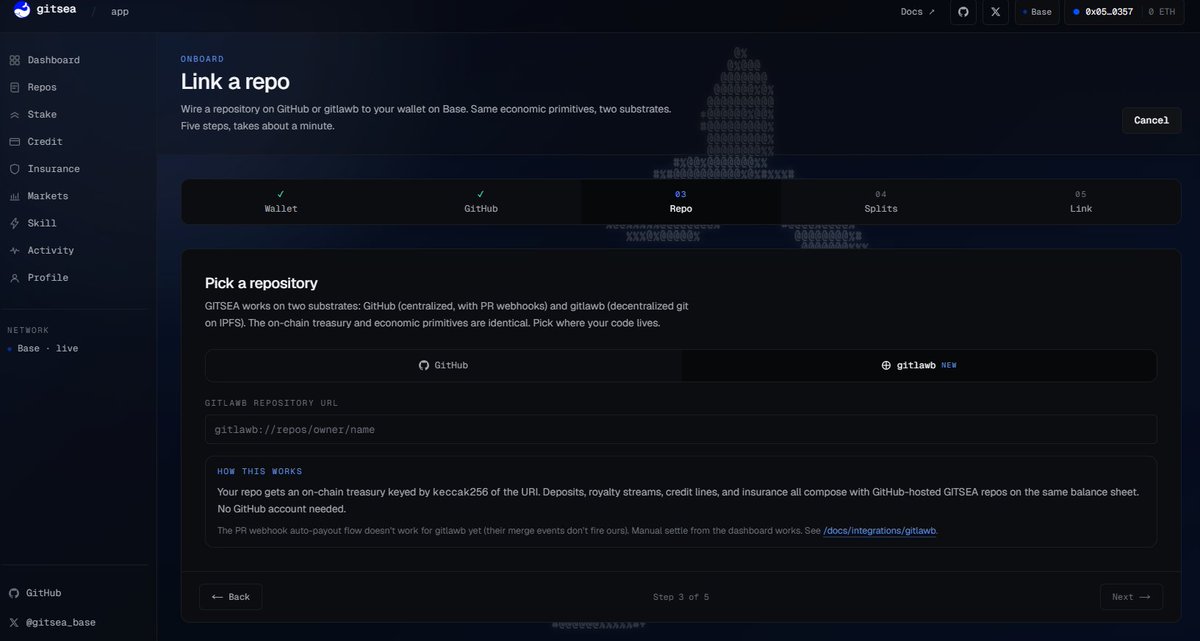Open /docs/integrations/gitlawb link

880,531
